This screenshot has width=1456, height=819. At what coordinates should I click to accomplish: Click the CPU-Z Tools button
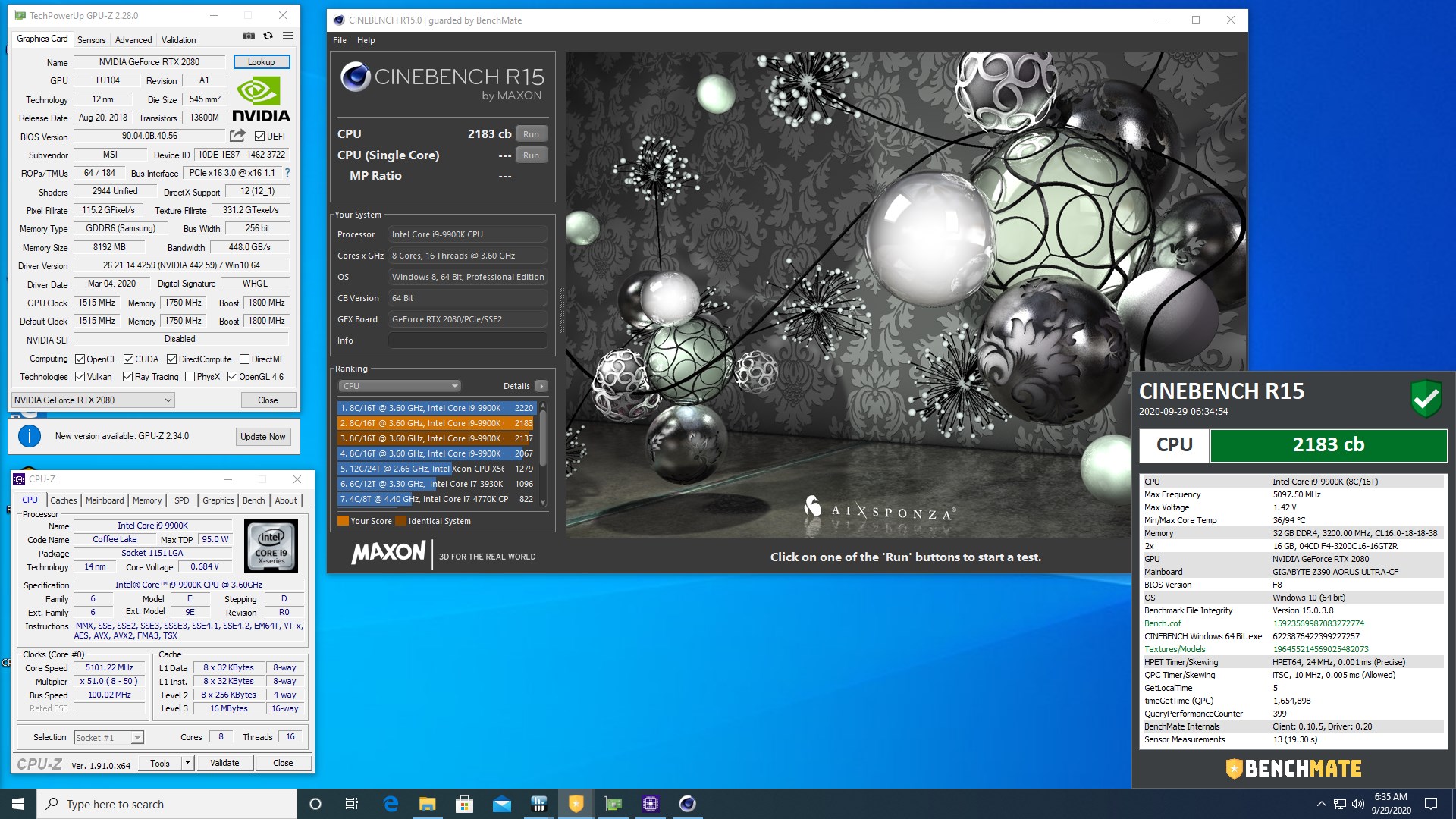(160, 763)
